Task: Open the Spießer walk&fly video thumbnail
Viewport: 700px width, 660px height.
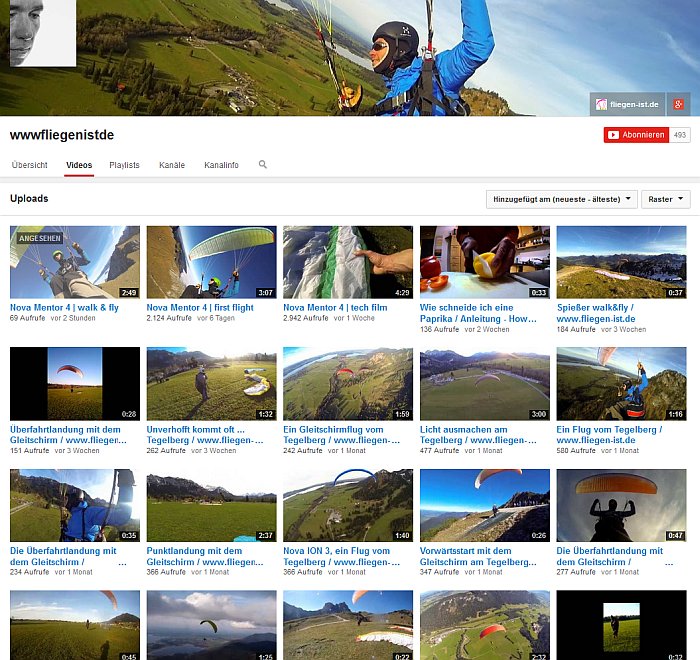Action: pos(621,262)
